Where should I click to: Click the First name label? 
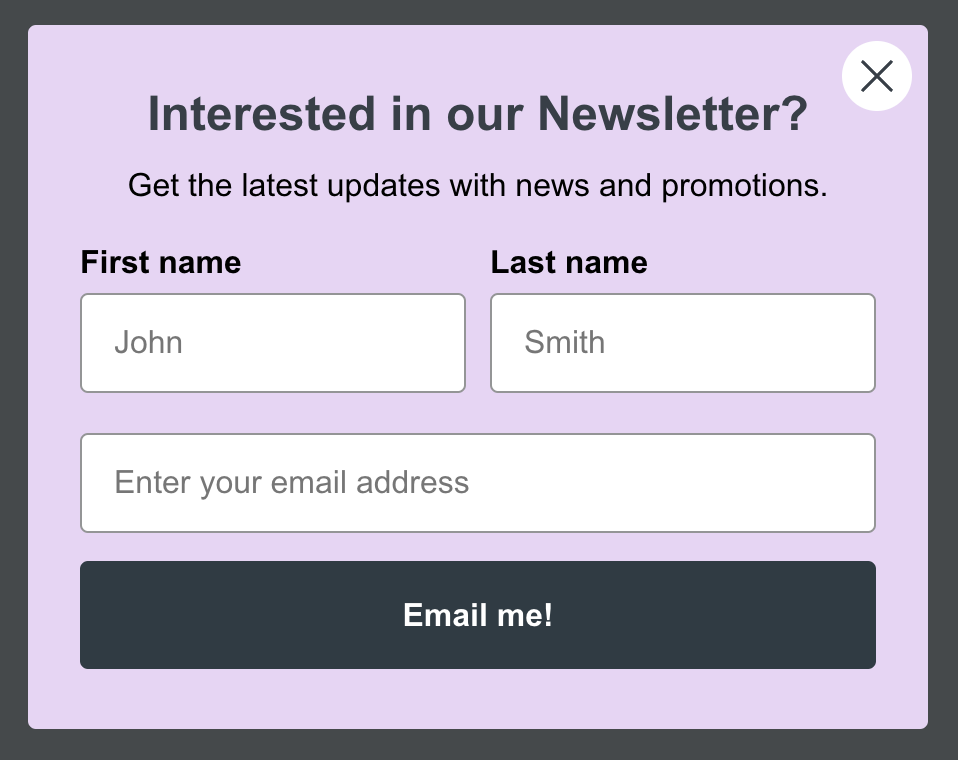pos(160,262)
